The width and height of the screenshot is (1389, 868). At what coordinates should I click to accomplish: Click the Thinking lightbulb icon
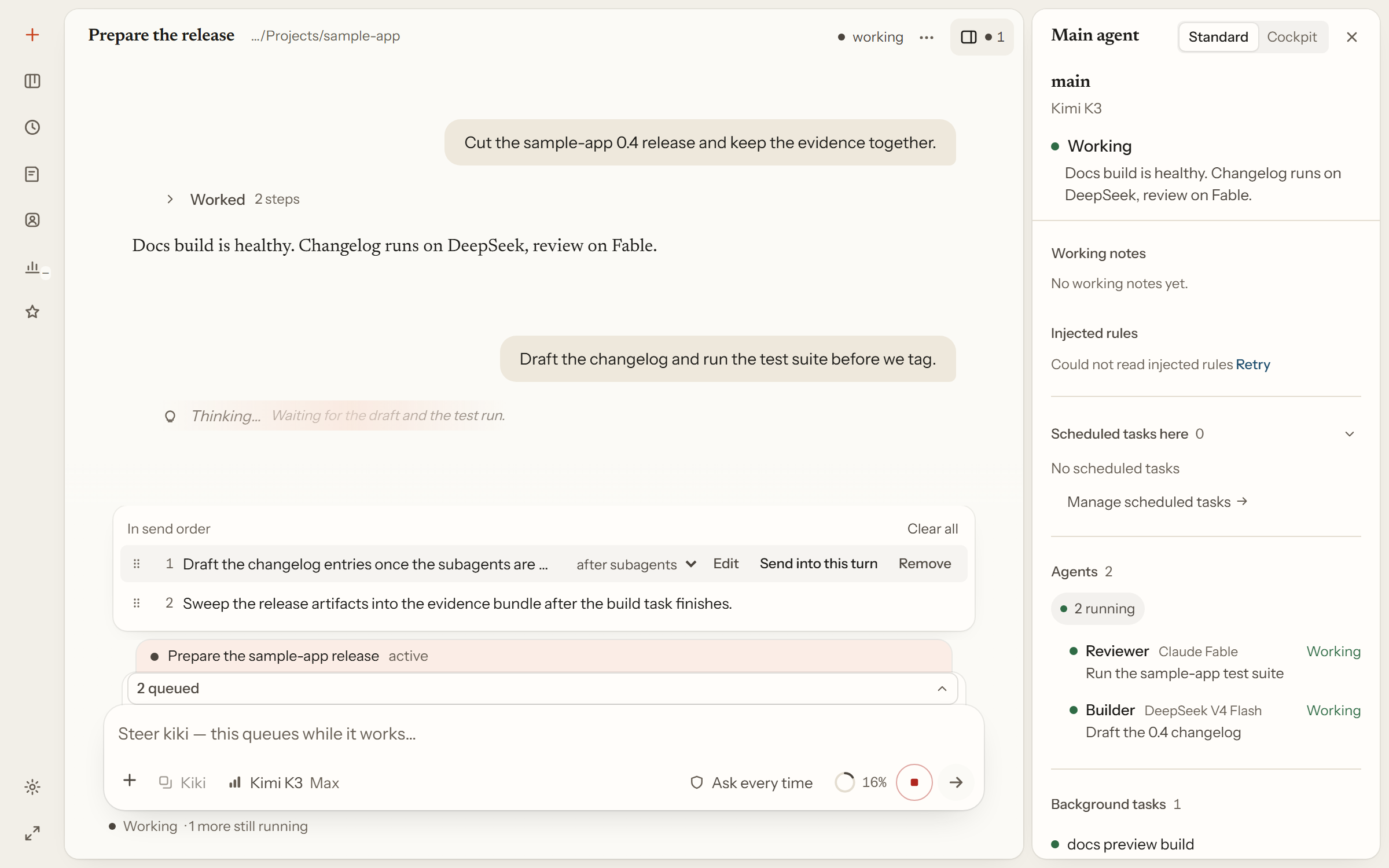[x=170, y=416]
